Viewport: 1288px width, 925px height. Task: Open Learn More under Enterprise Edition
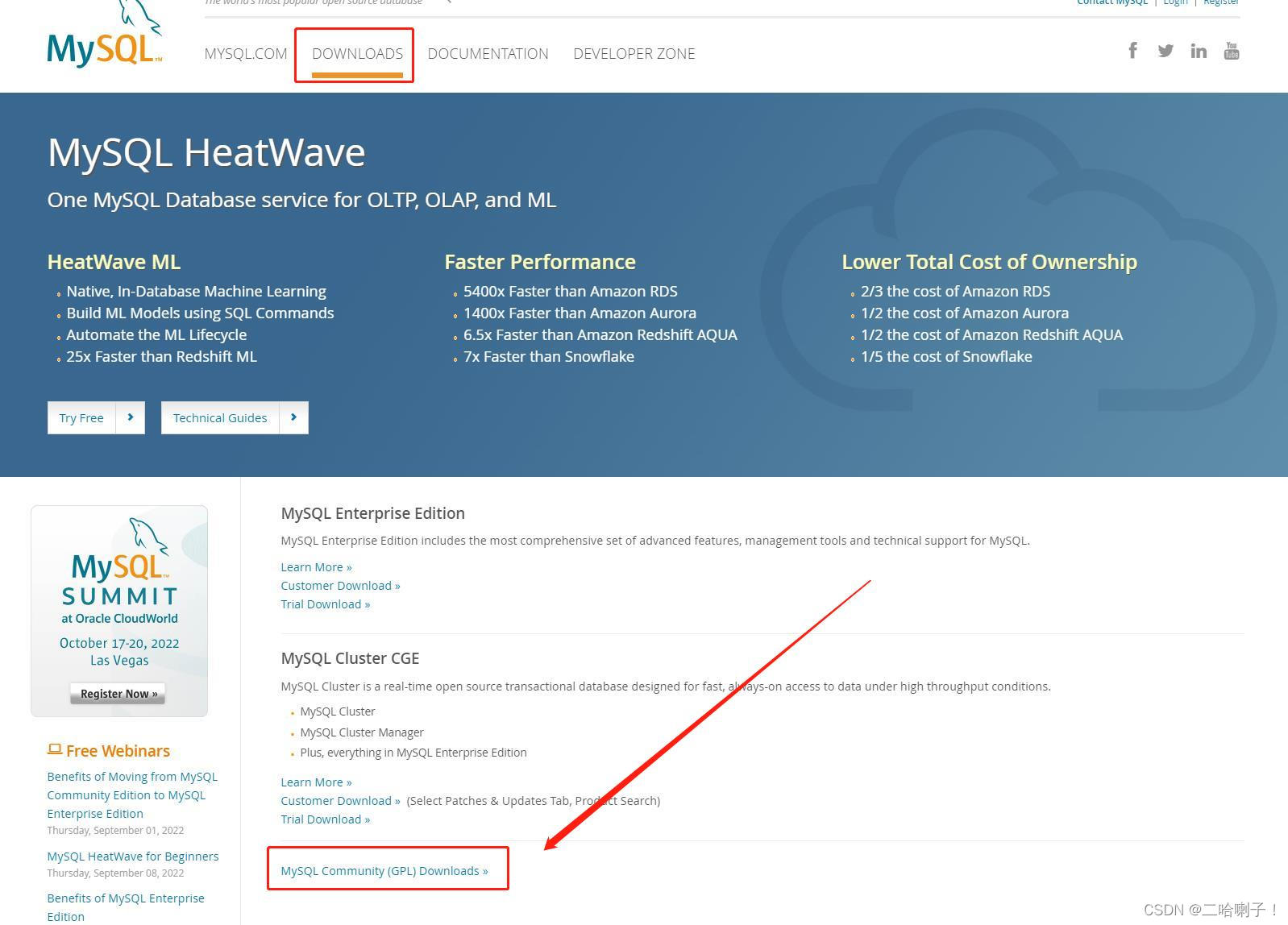[316, 567]
